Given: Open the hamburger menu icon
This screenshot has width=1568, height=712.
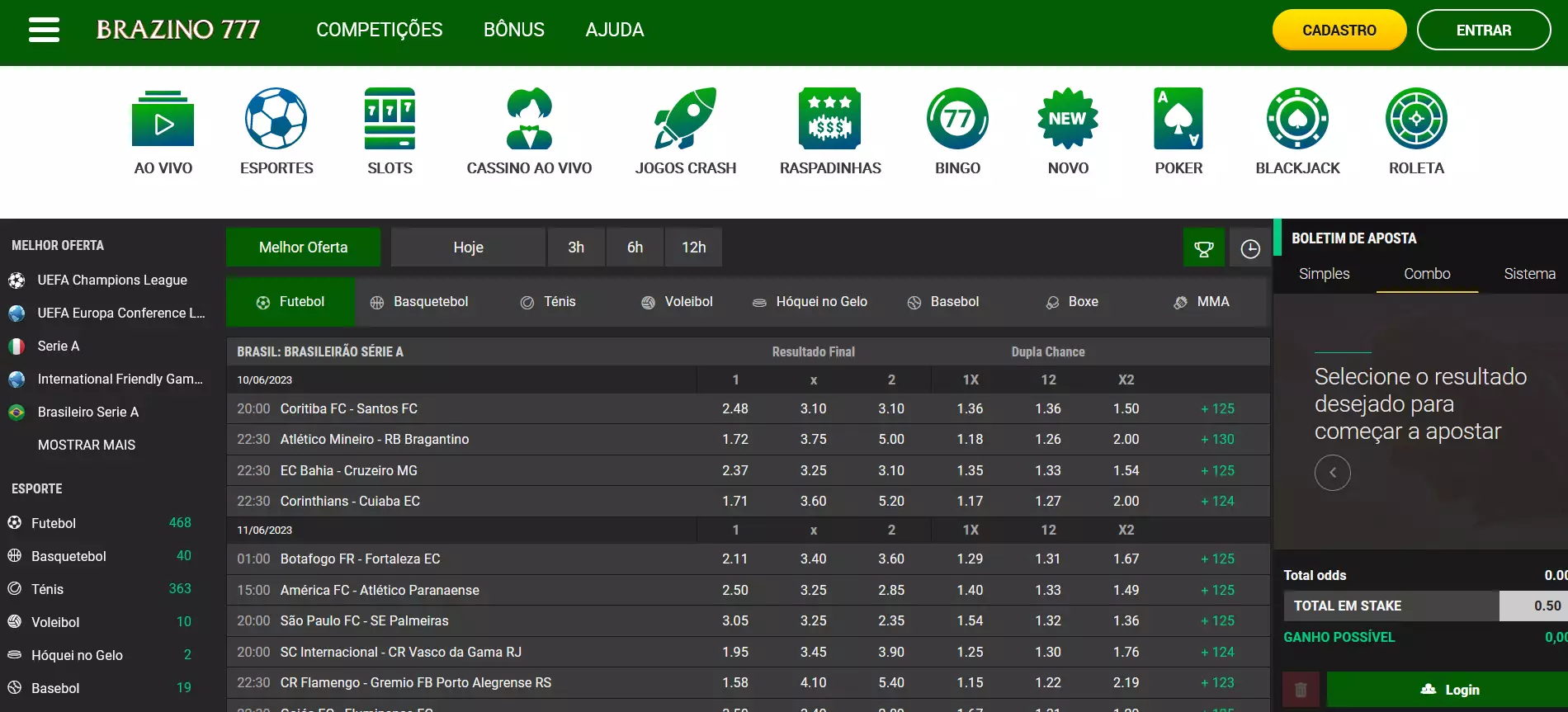Looking at the screenshot, I should click(x=44, y=31).
